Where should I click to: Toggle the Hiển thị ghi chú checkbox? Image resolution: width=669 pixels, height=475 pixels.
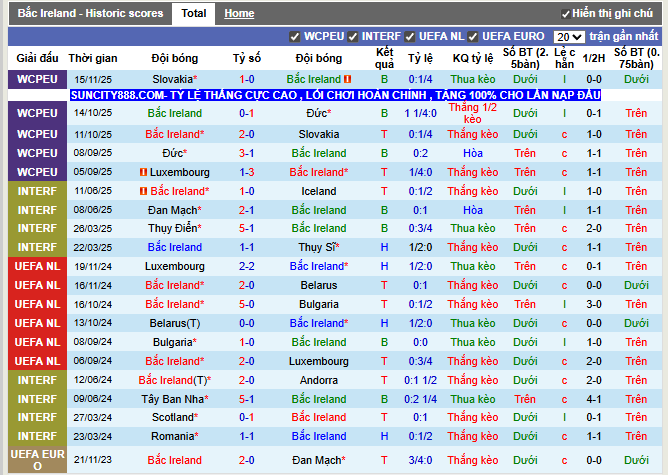coord(565,13)
